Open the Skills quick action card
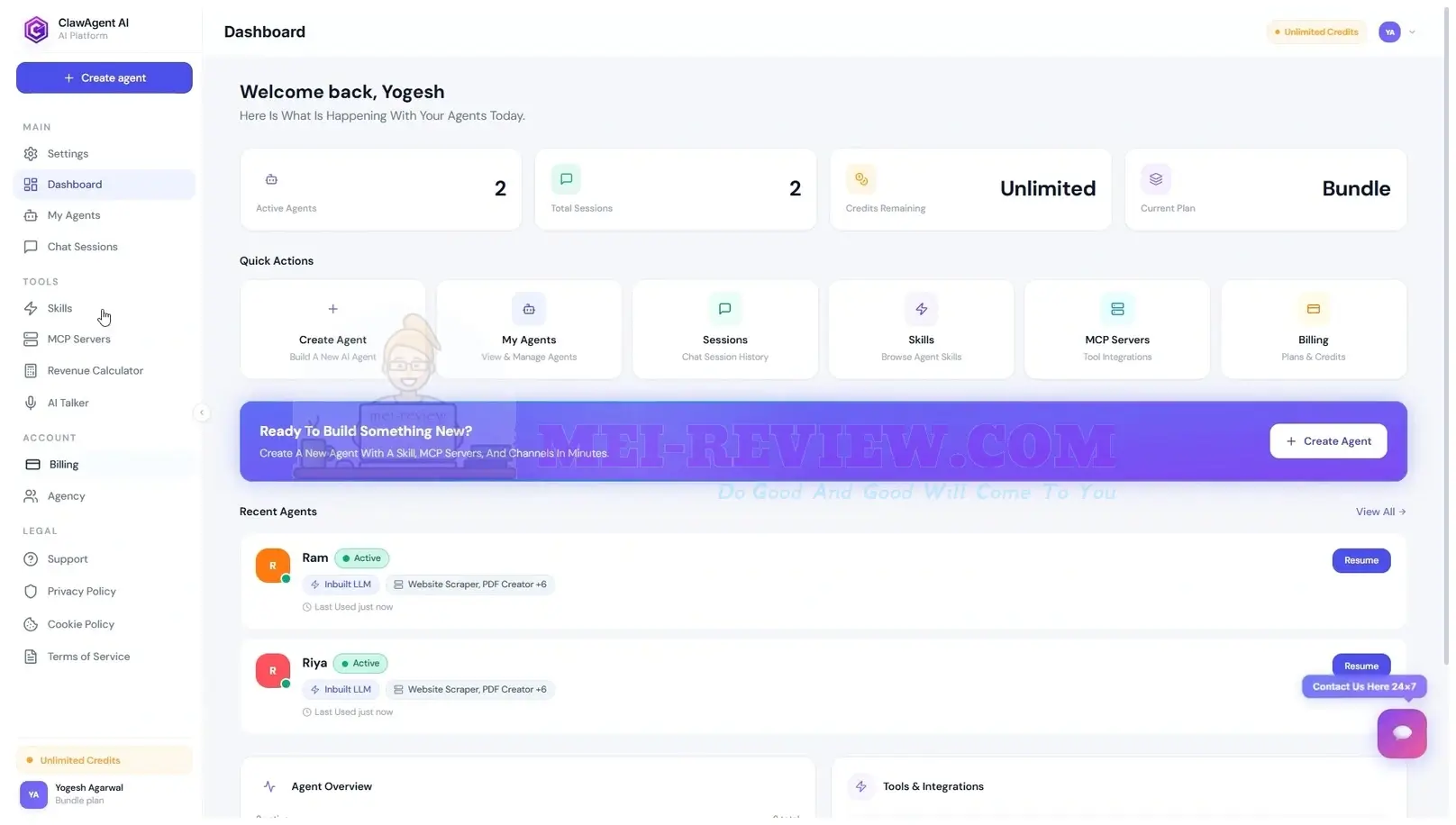The height and width of the screenshot is (825, 1456). click(x=921, y=330)
